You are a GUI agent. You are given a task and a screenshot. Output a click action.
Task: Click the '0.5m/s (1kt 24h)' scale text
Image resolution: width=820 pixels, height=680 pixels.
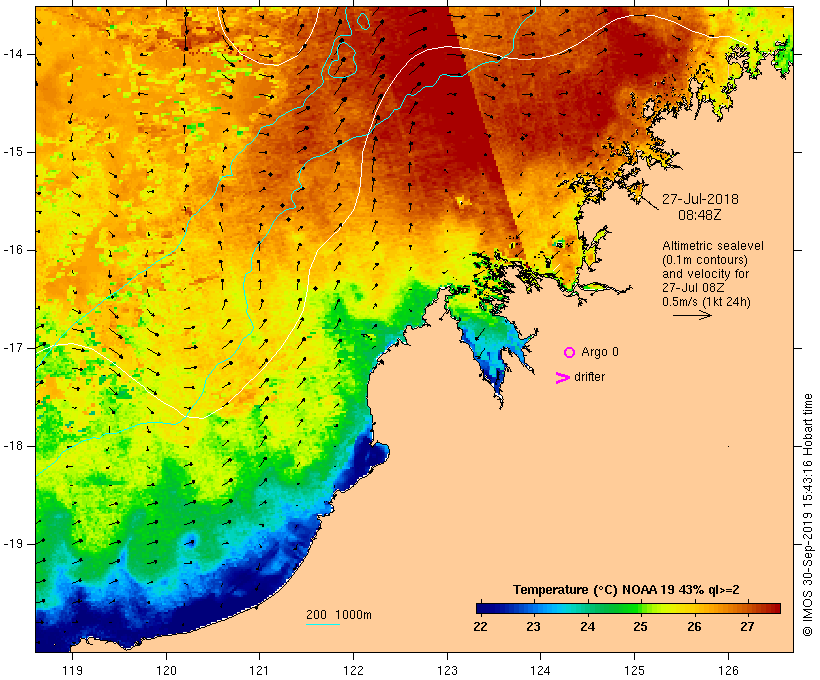point(706,302)
